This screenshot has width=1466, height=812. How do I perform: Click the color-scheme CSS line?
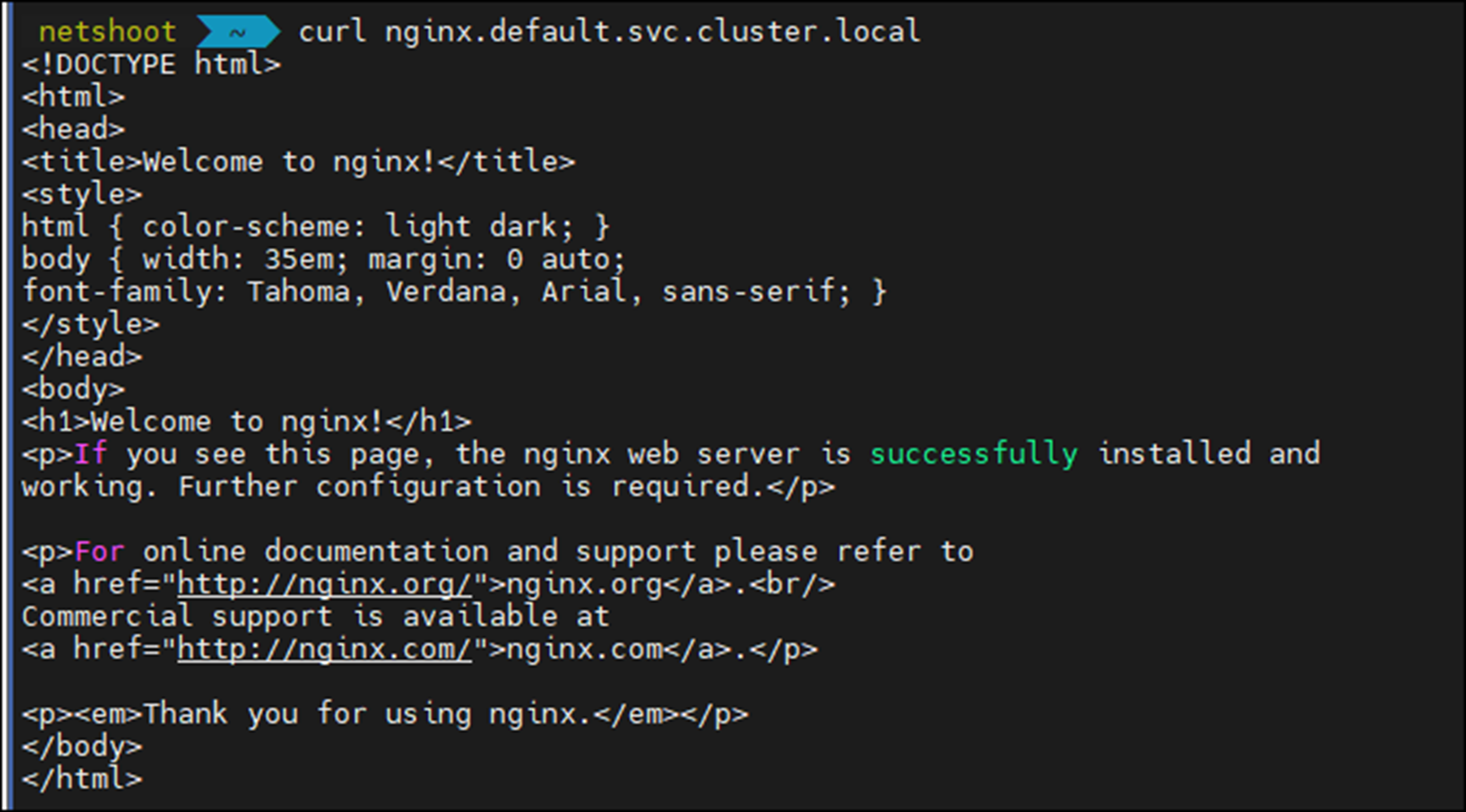pos(315,227)
